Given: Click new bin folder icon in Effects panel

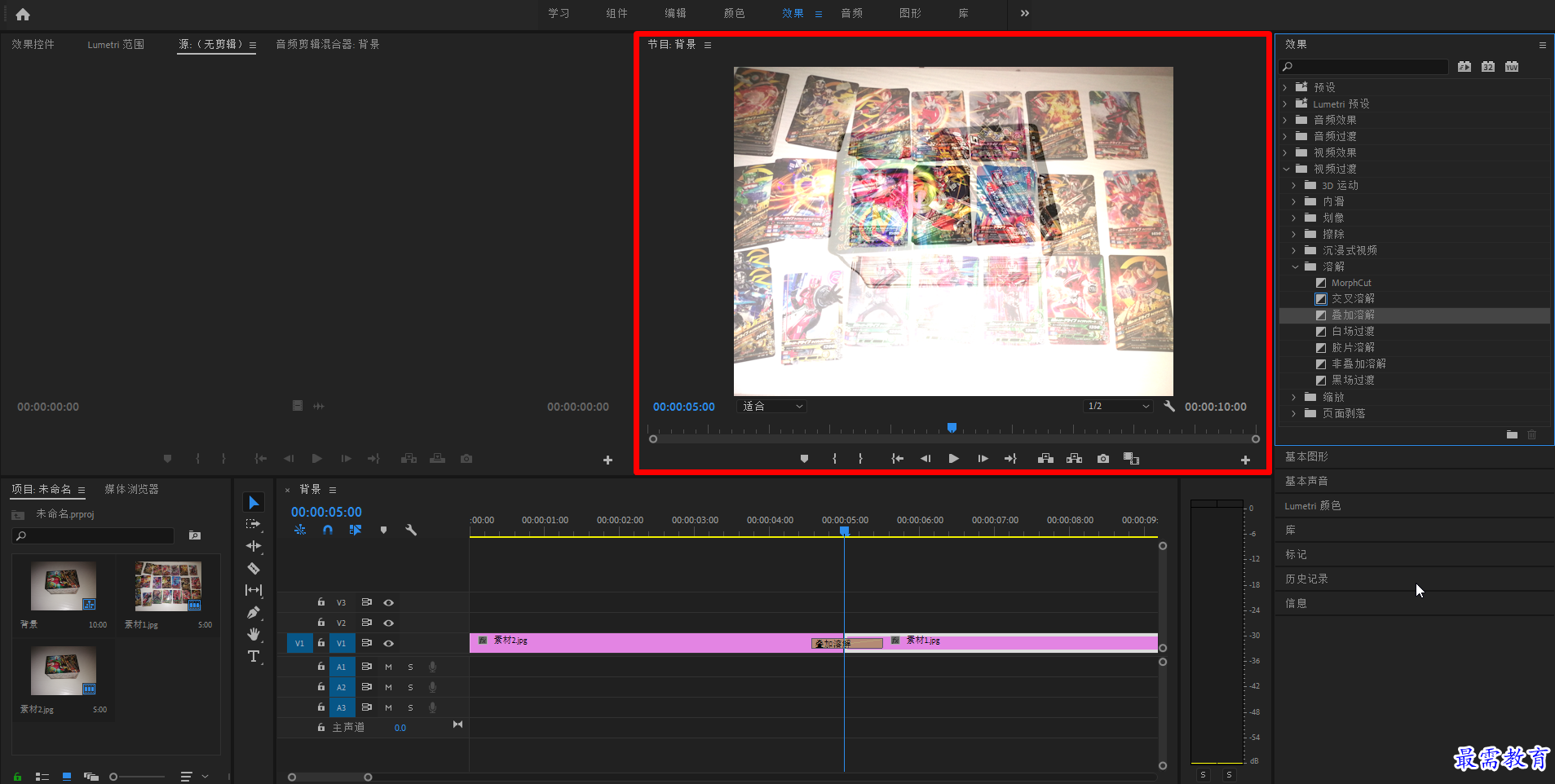Looking at the screenshot, I should click(1512, 434).
